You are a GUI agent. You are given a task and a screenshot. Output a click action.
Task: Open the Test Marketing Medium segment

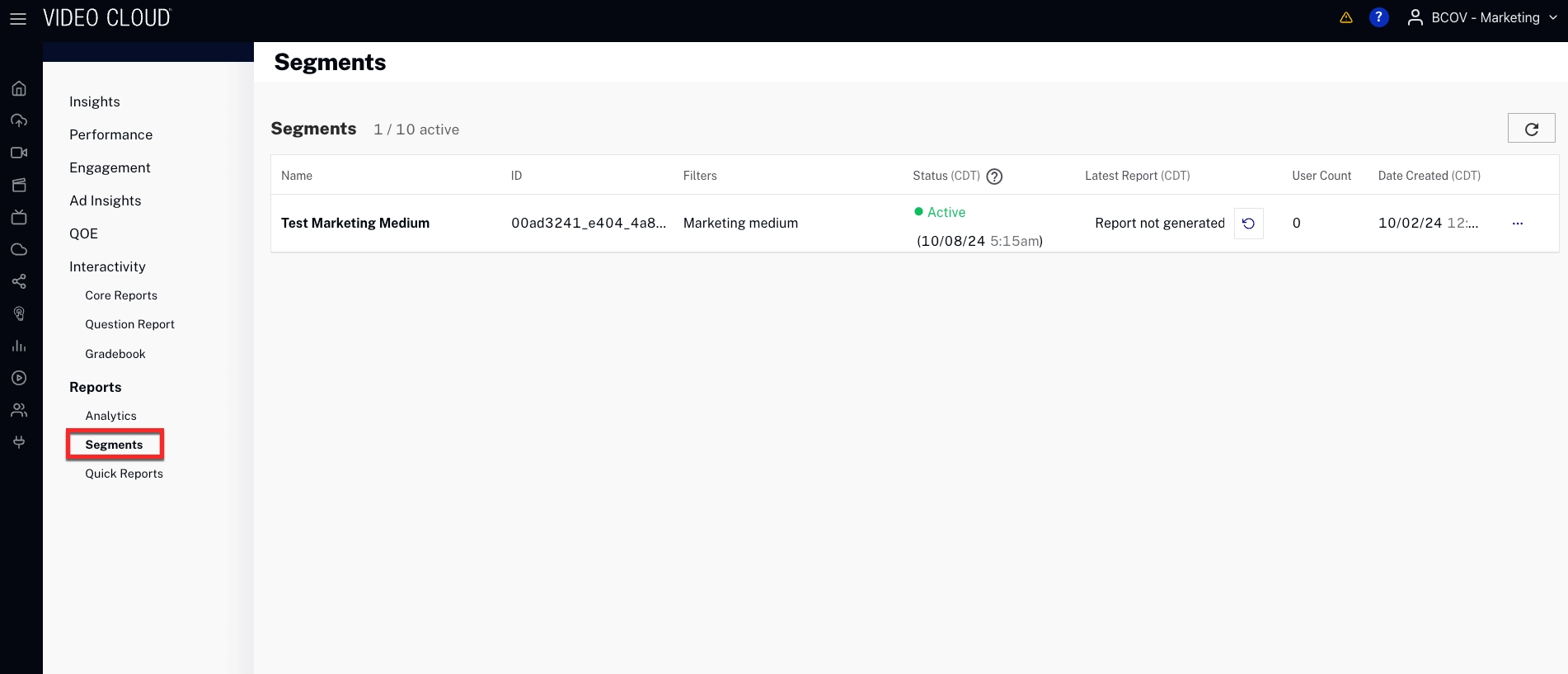pos(354,224)
